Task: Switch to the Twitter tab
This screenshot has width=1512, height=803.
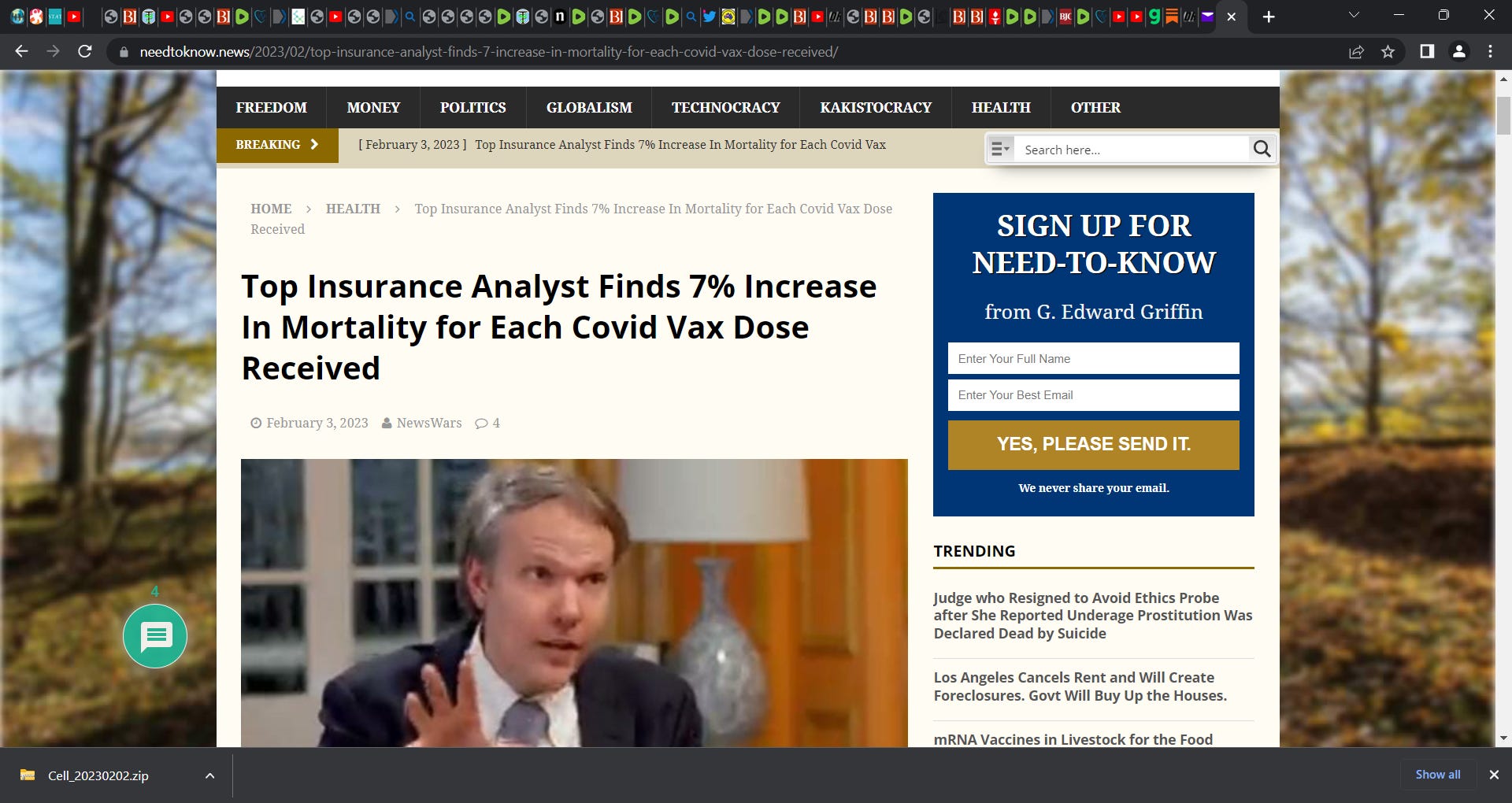Action: point(709,17)
